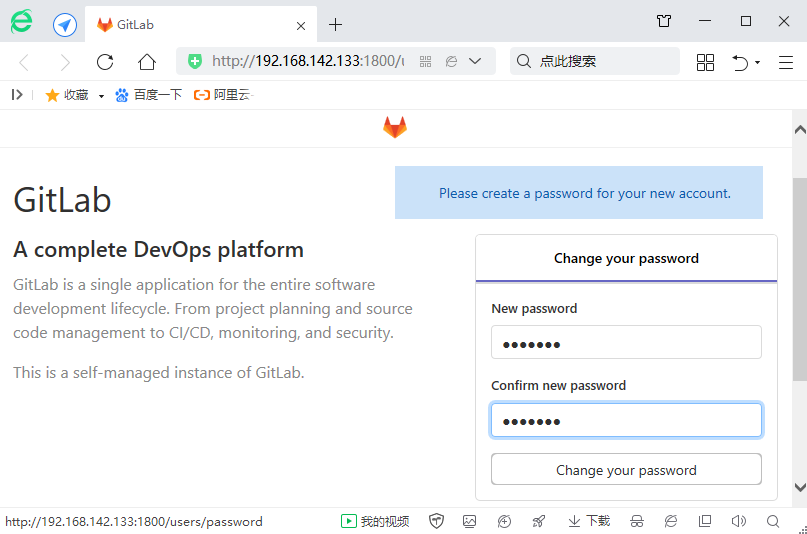Expand the address bar dropdown arrow

click(475, 61)
